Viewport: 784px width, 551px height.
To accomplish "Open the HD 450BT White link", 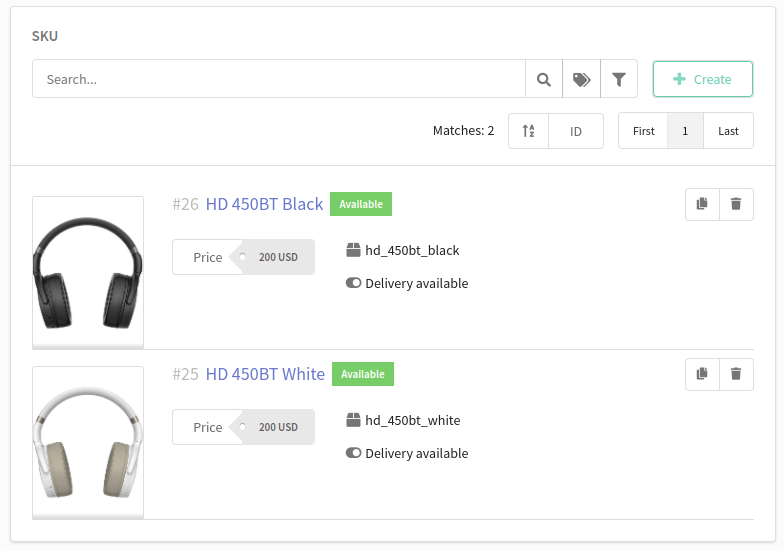I will [x=265, y=374].
